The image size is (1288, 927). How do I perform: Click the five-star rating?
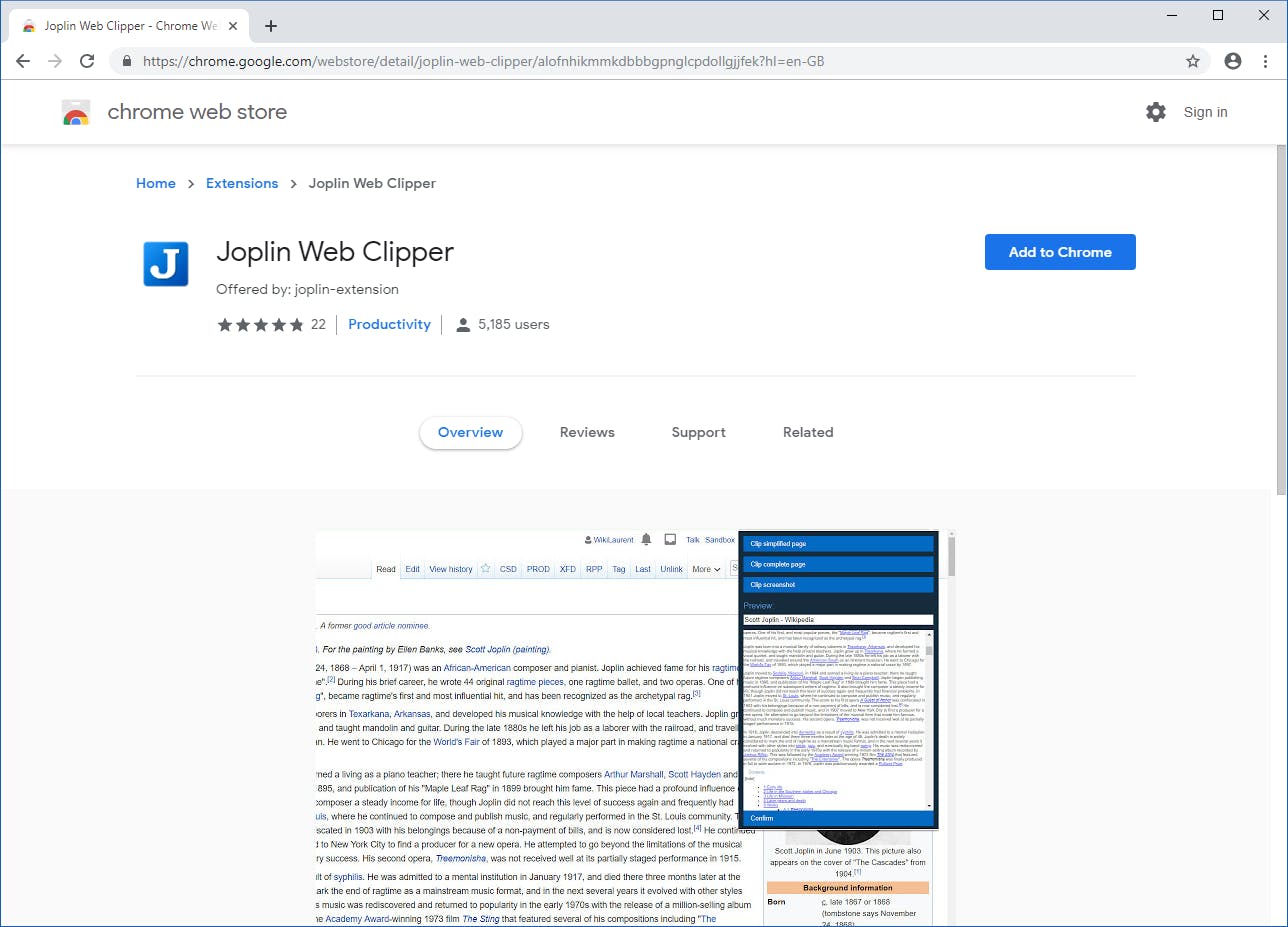(260, 324)
